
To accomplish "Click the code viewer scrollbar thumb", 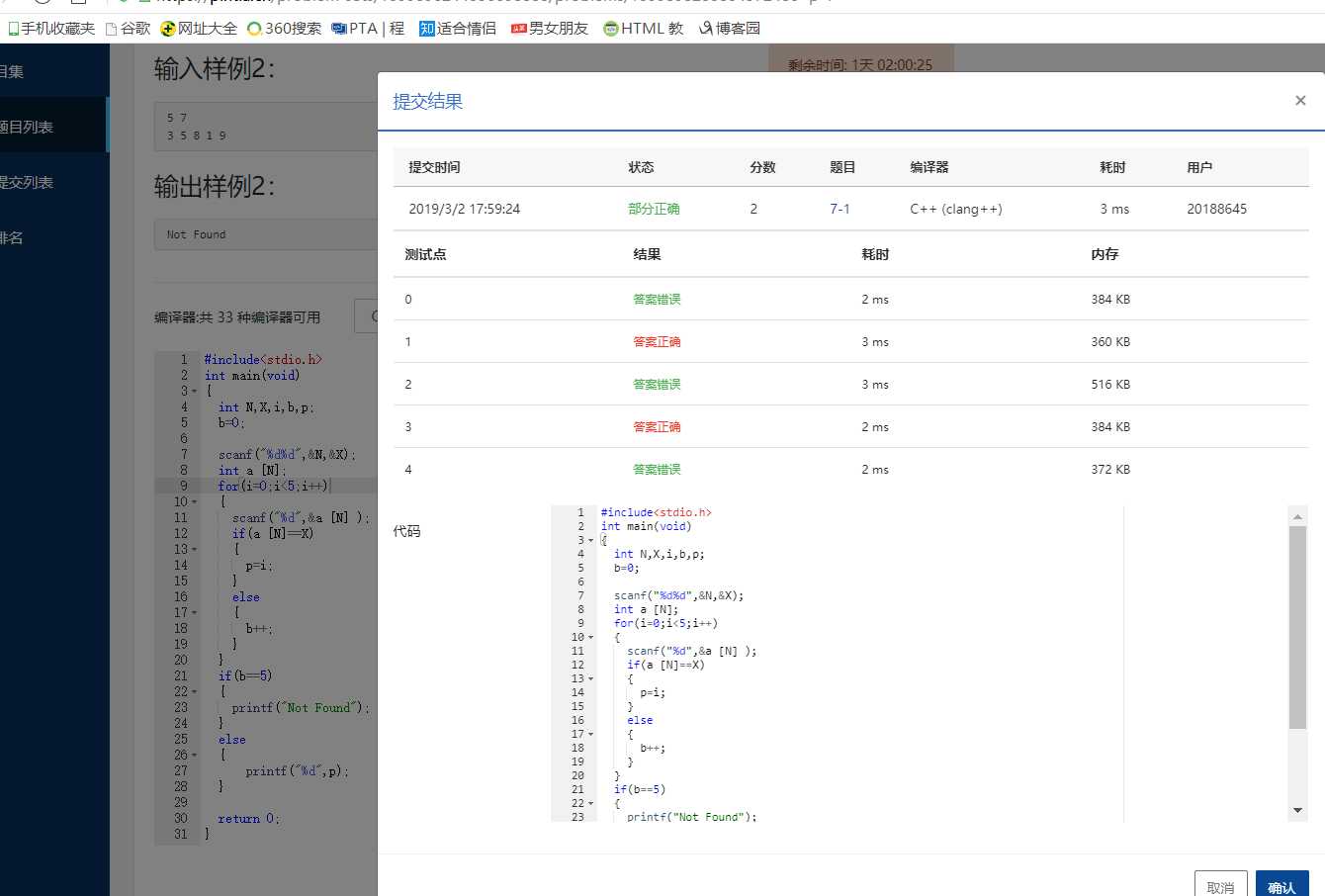I will pyautogui.click(x=1298, y=627).
